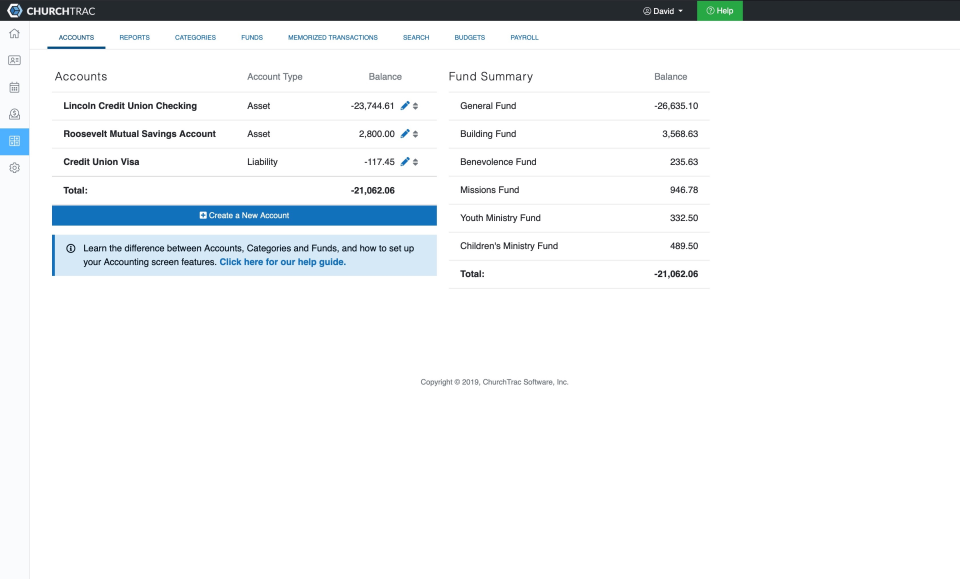
Task: Open the Budgets tab
Action: pos(470,37)
